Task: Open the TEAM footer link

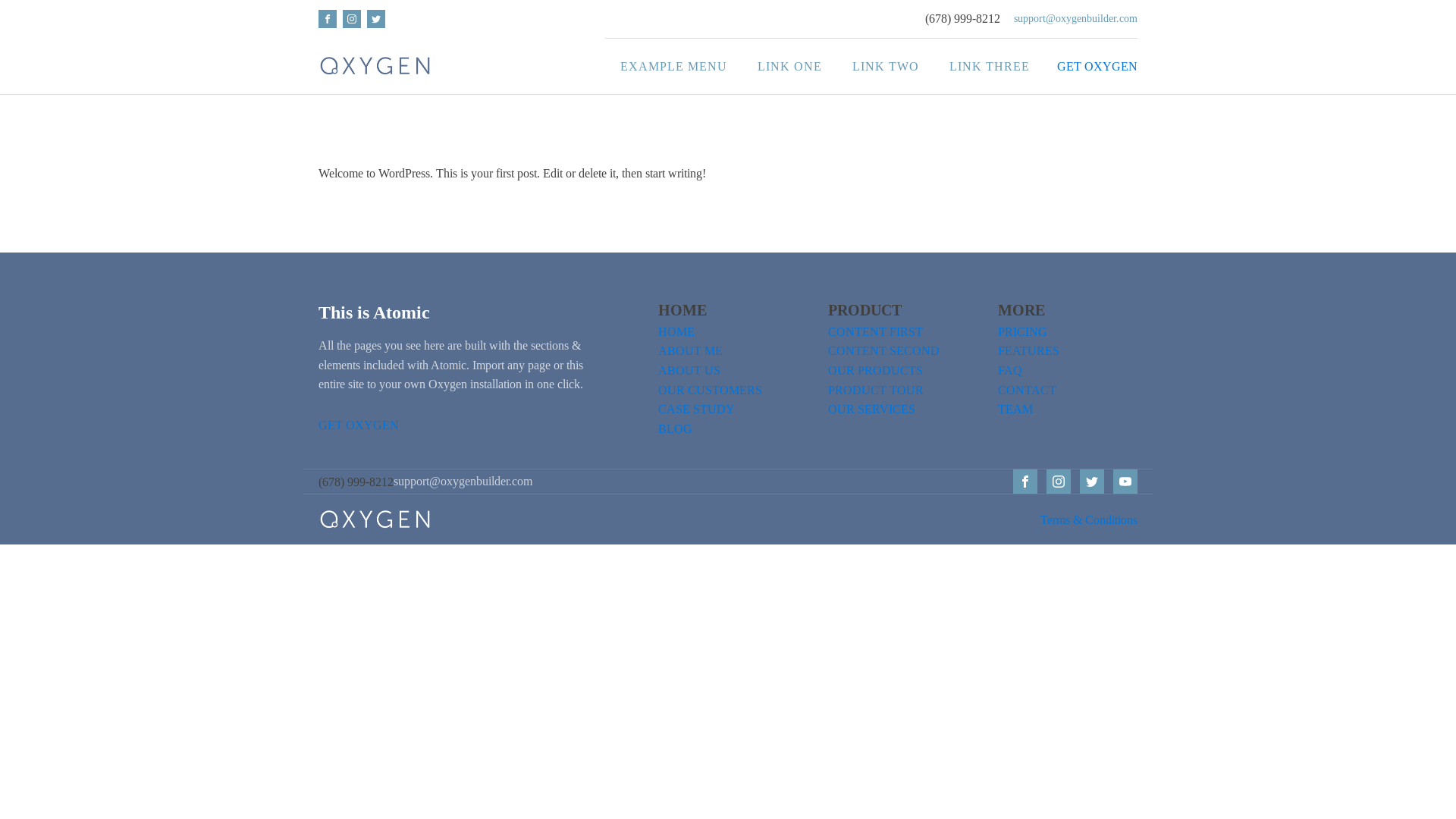Action: tap(1015, 409)
